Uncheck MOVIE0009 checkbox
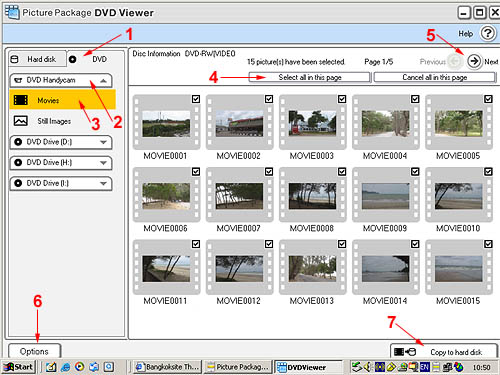The width and height of the screenshot is (500, 375). [x=415, y=172]
